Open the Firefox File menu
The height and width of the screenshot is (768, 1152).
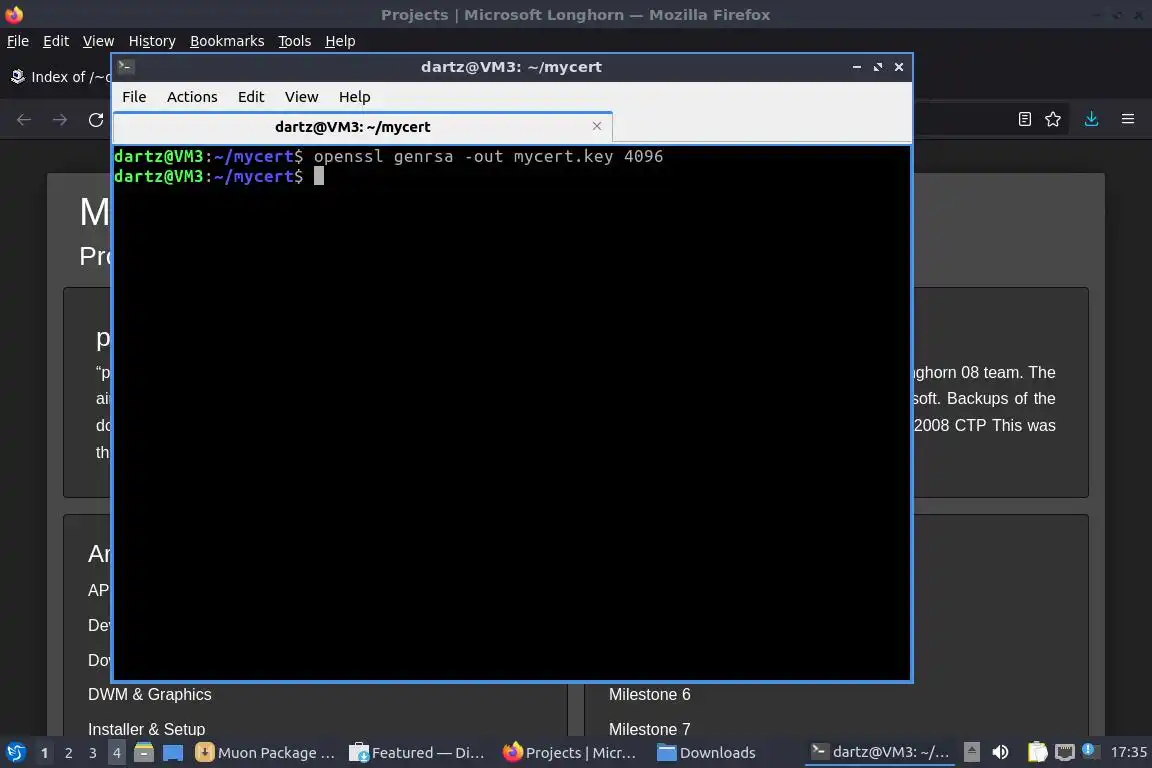point(18,41)
